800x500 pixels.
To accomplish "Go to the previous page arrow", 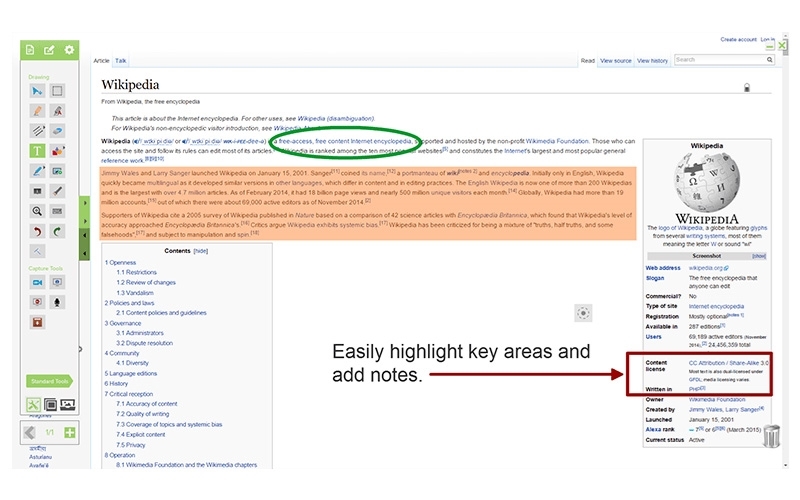I will point(30,433).
